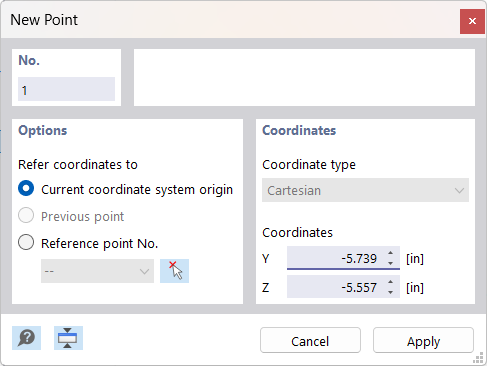Click the point No. field showing 1
The width and height of the screenshot is (487, 366).
point(66,89)
